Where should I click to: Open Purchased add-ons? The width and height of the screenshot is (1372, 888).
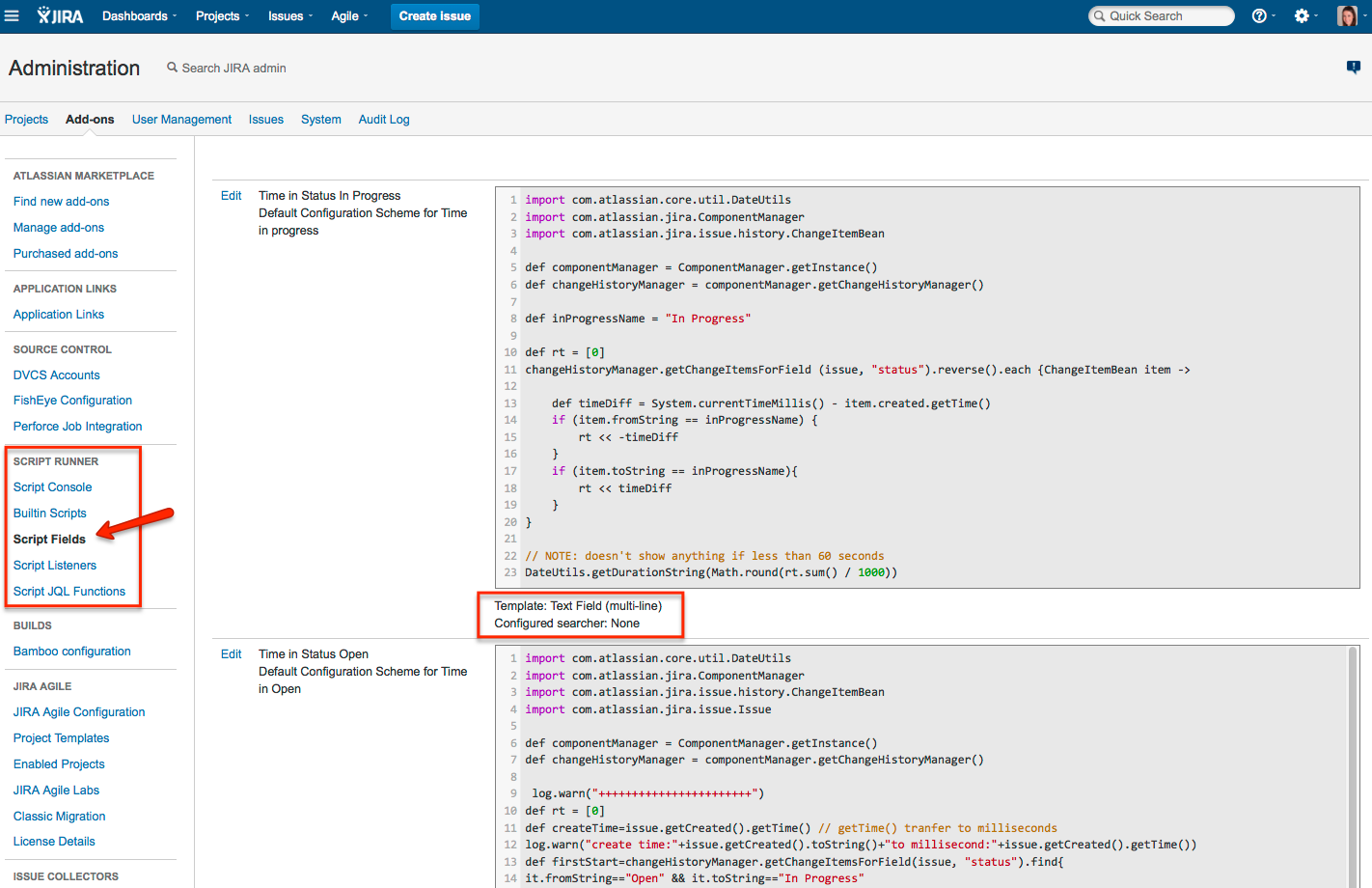(x=66, y=253)
